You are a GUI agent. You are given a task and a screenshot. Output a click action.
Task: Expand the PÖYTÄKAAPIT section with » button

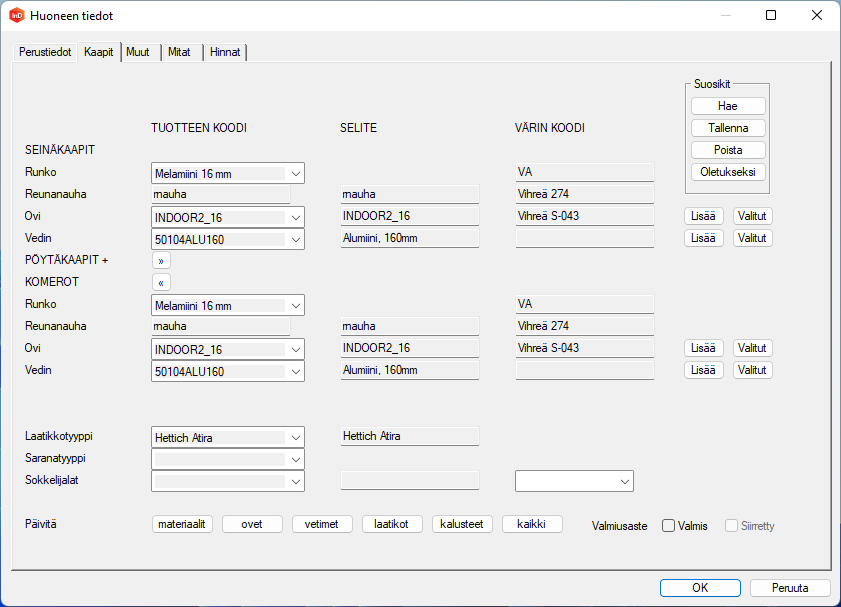pos(162,260)
